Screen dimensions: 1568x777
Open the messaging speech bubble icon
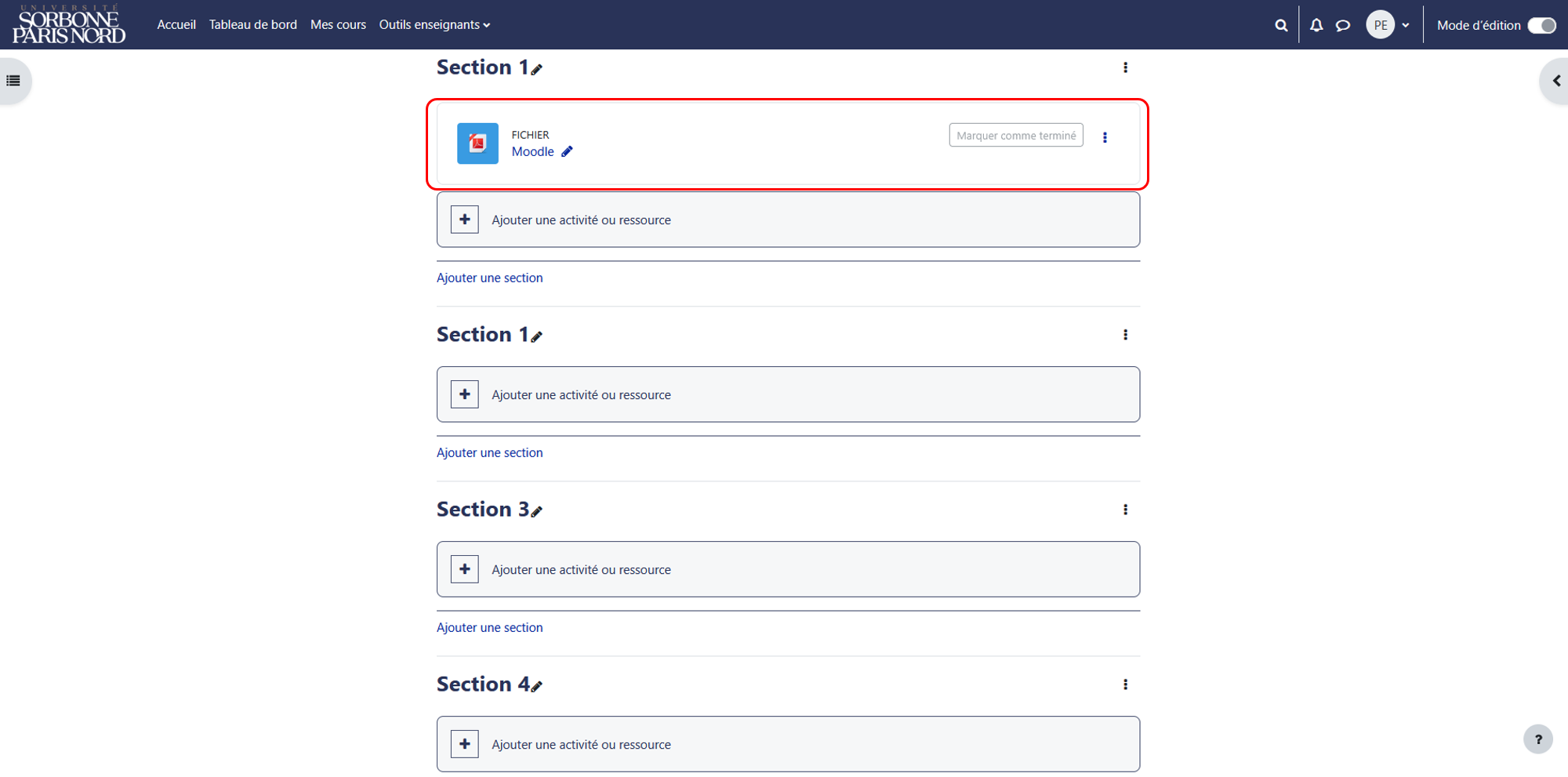click(x=1343, y=25)
